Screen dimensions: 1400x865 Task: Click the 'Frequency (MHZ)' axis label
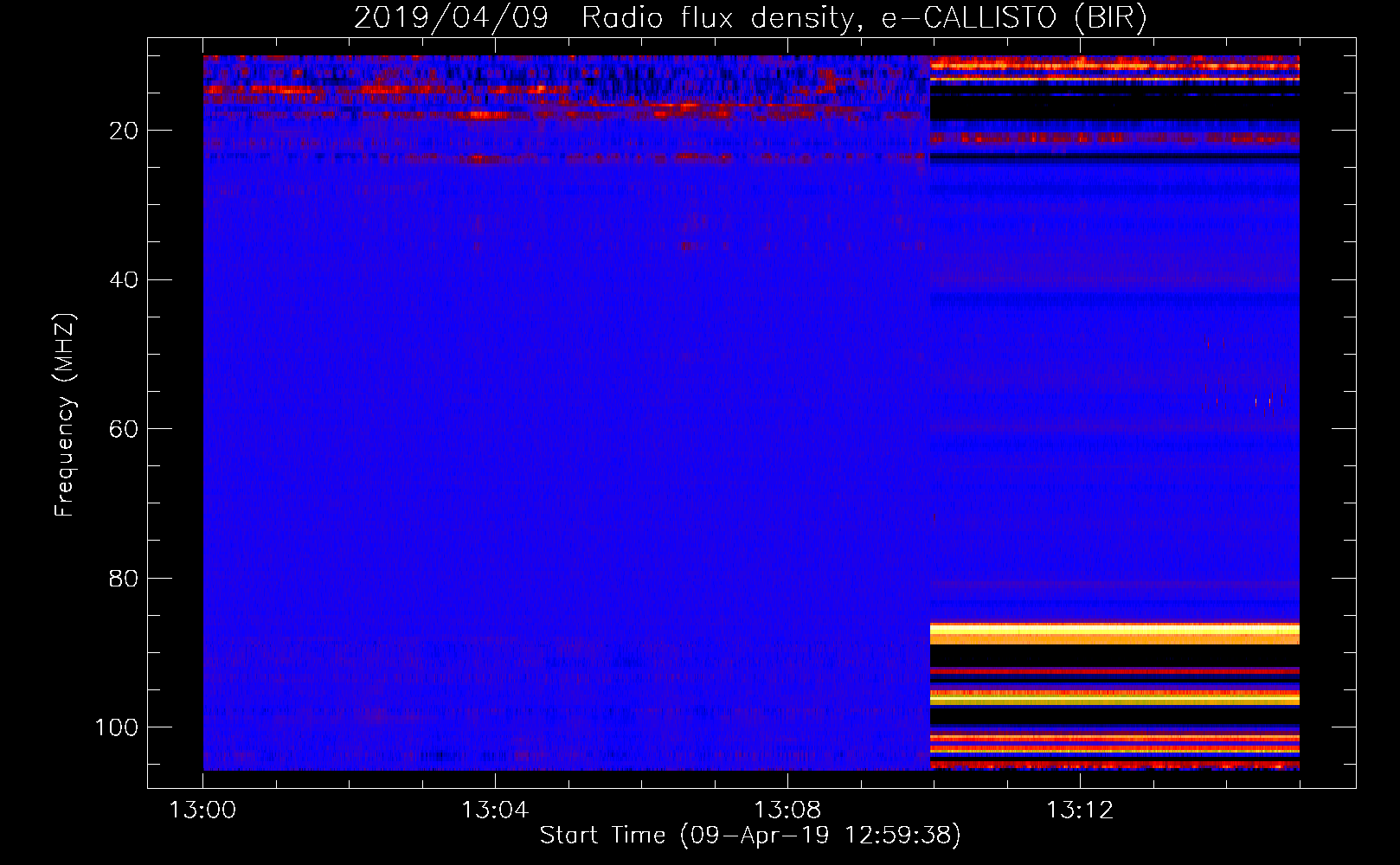point(65,415)
